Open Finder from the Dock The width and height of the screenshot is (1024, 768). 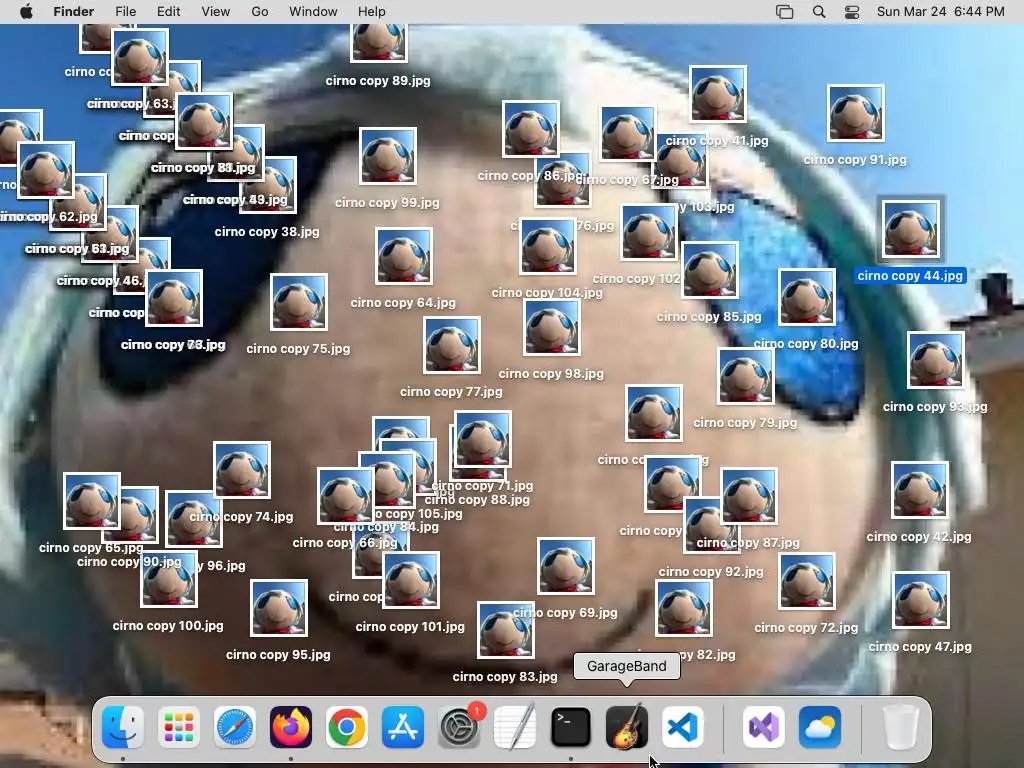[123, 727]
